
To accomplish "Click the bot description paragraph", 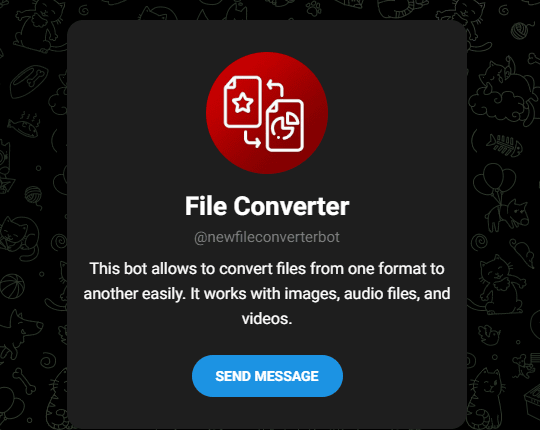I will point(267,294).
